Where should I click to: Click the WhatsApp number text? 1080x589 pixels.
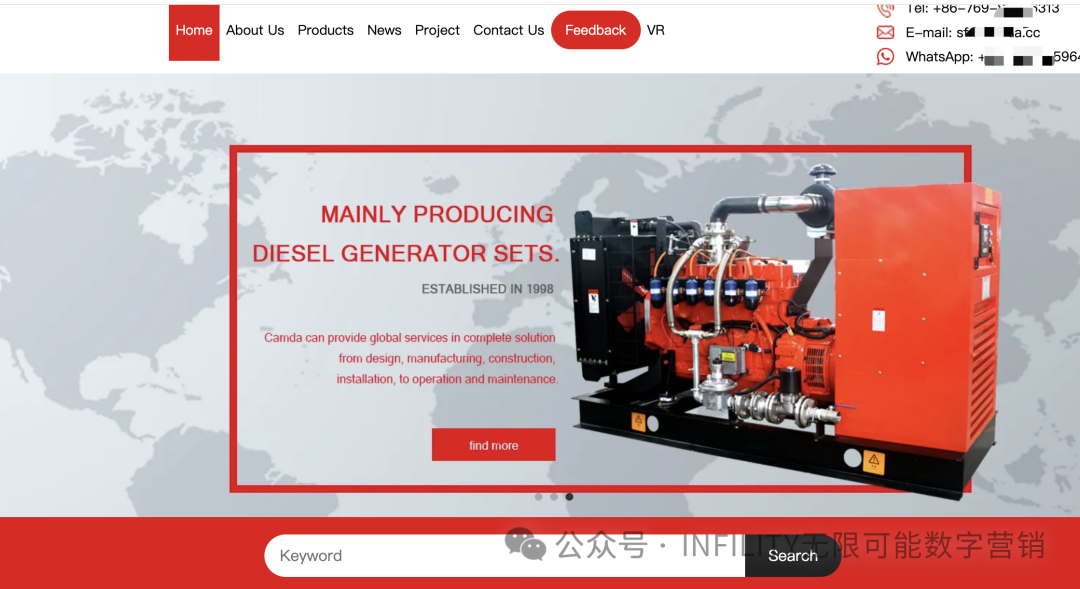pyautogui.click(x=993, y=56)
